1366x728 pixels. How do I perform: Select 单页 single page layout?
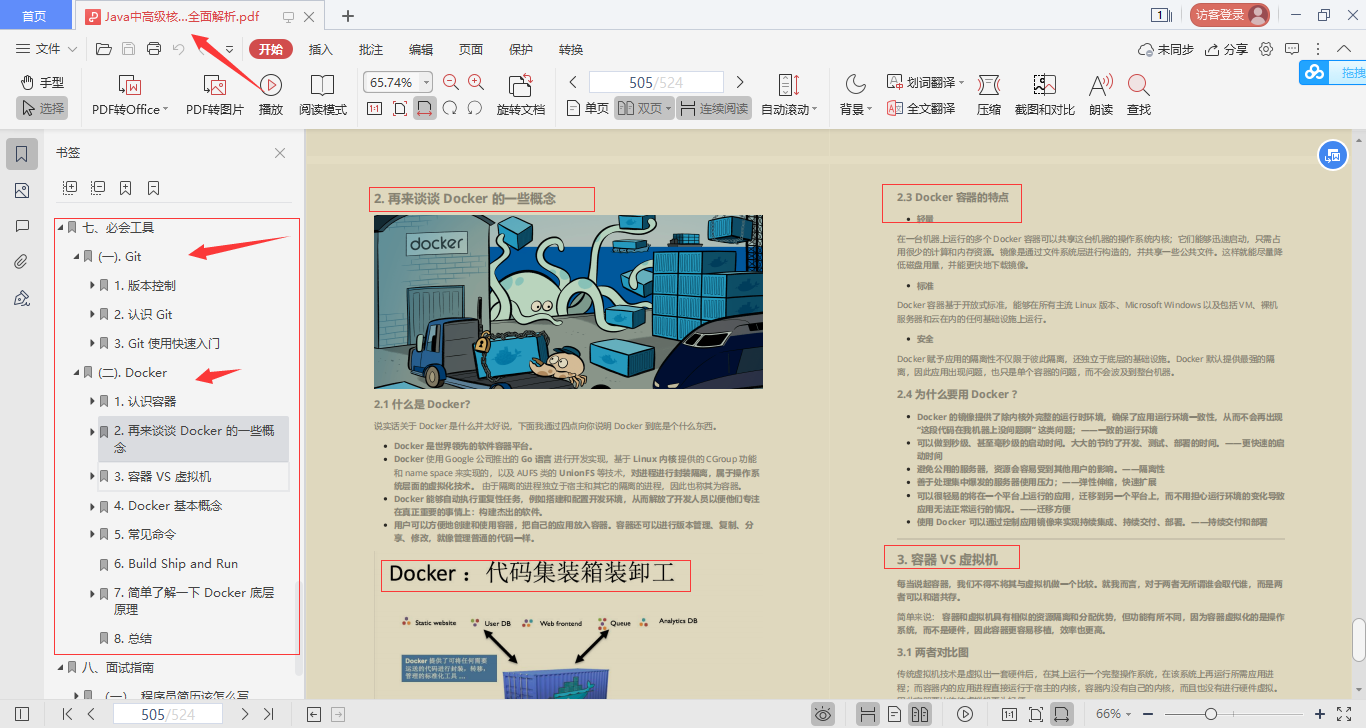point(588,108)
